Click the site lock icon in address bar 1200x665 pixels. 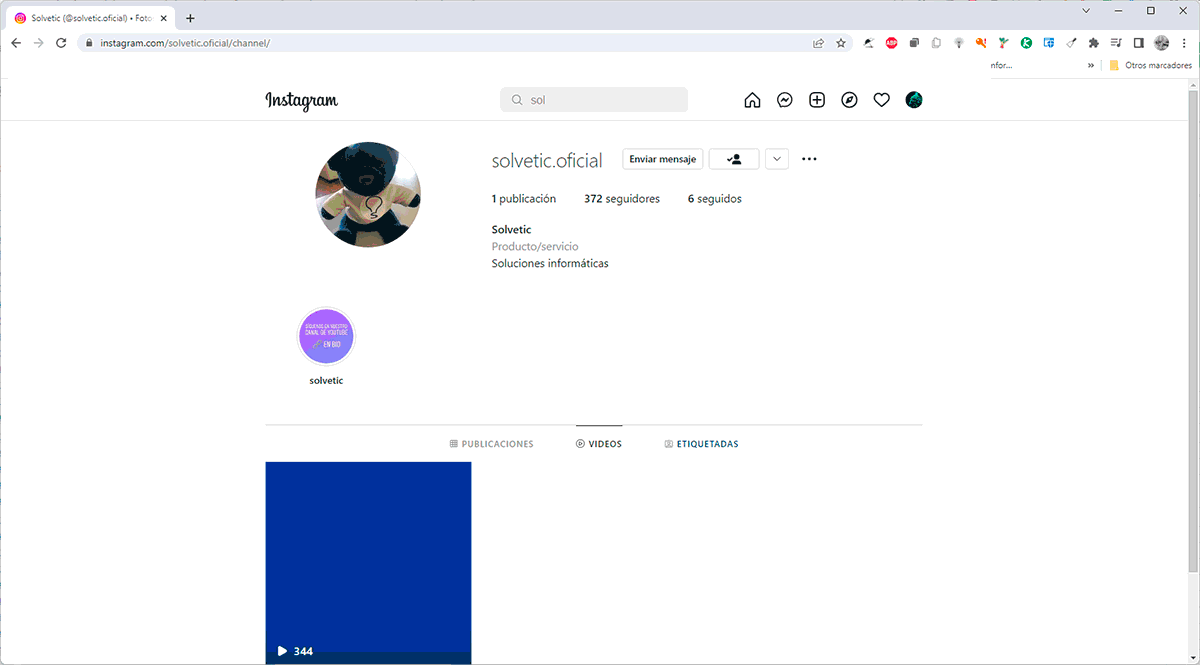pos(89,43)
